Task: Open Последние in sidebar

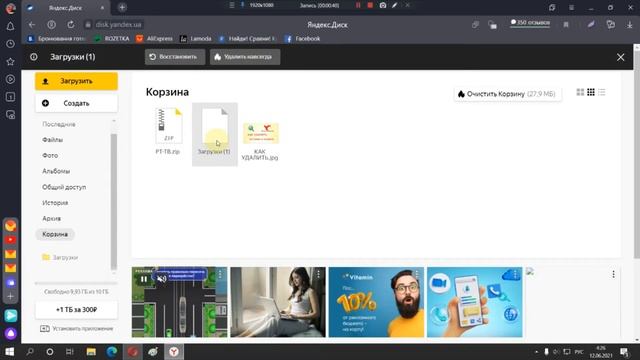Action: 59,124
